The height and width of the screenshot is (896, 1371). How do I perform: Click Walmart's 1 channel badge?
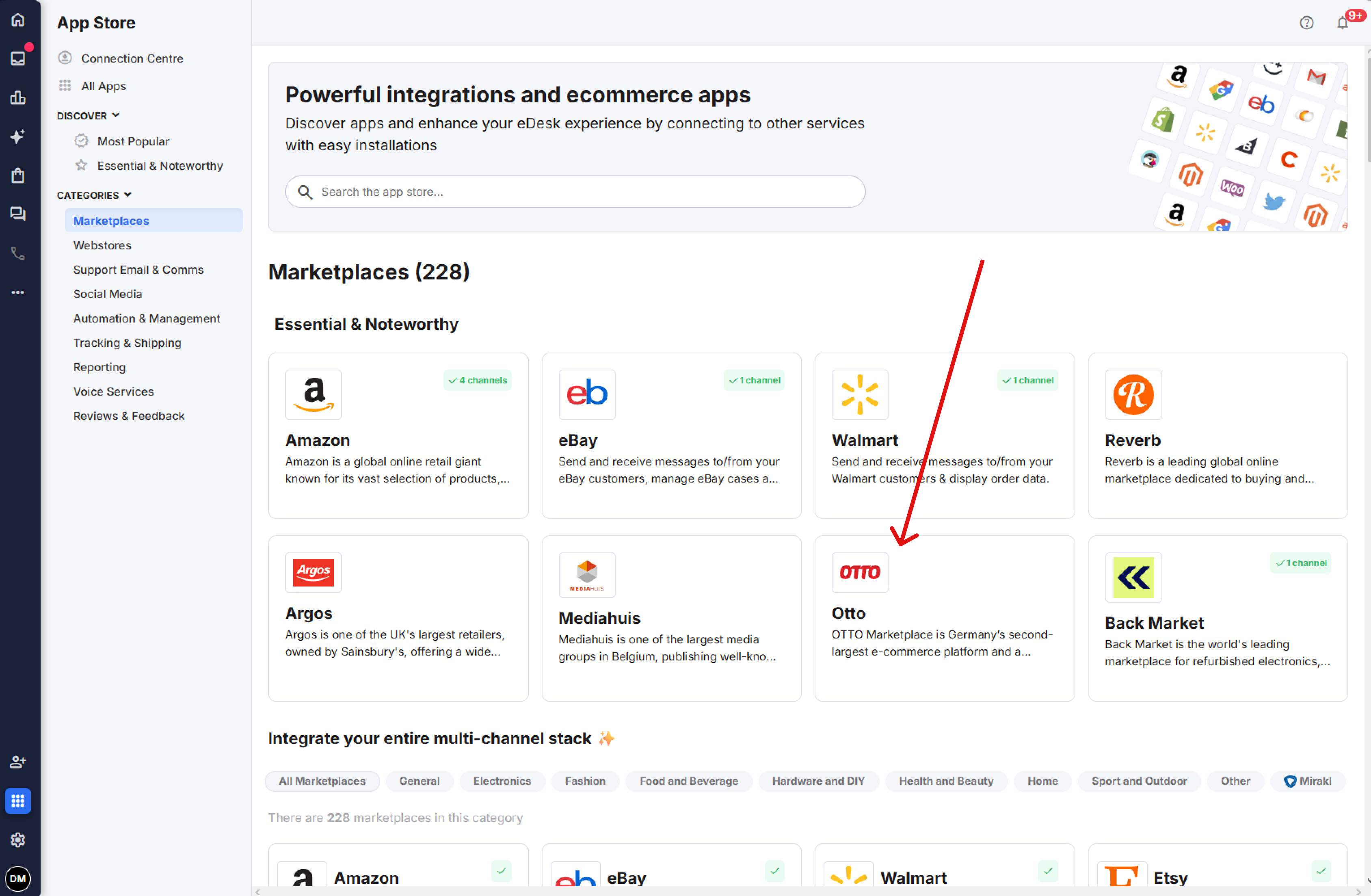1028,380
